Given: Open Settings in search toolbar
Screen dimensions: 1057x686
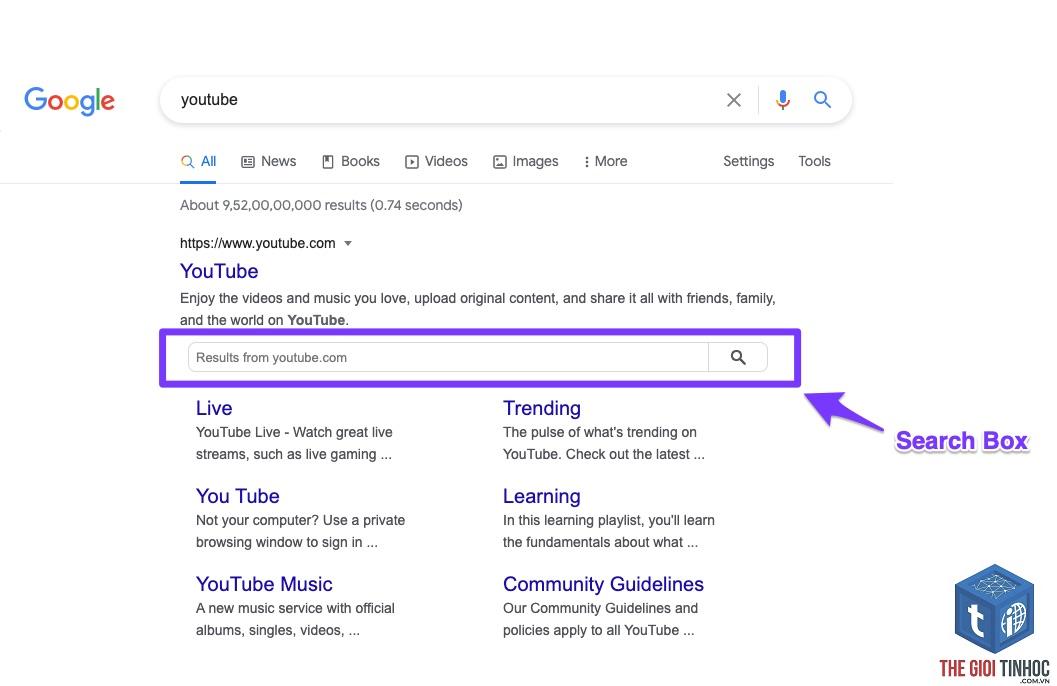Looking at the screenshot, I should [x=748, y=161].
